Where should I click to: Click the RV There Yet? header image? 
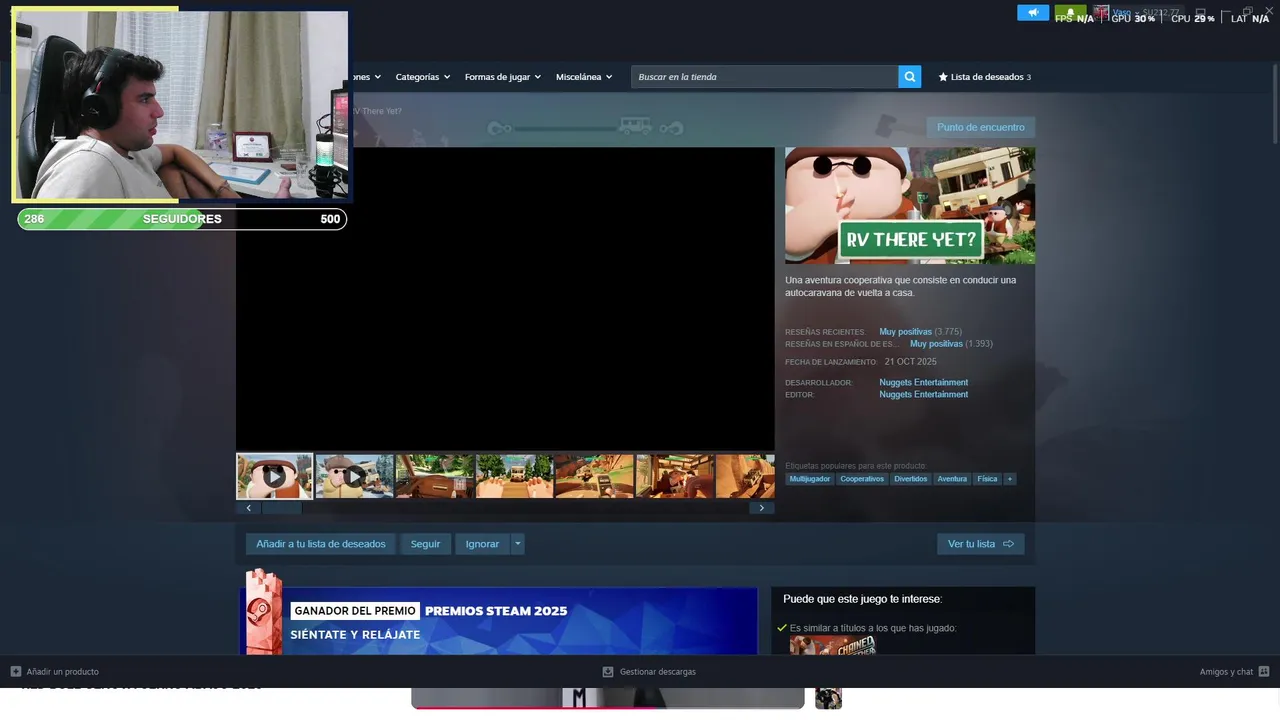910,206
